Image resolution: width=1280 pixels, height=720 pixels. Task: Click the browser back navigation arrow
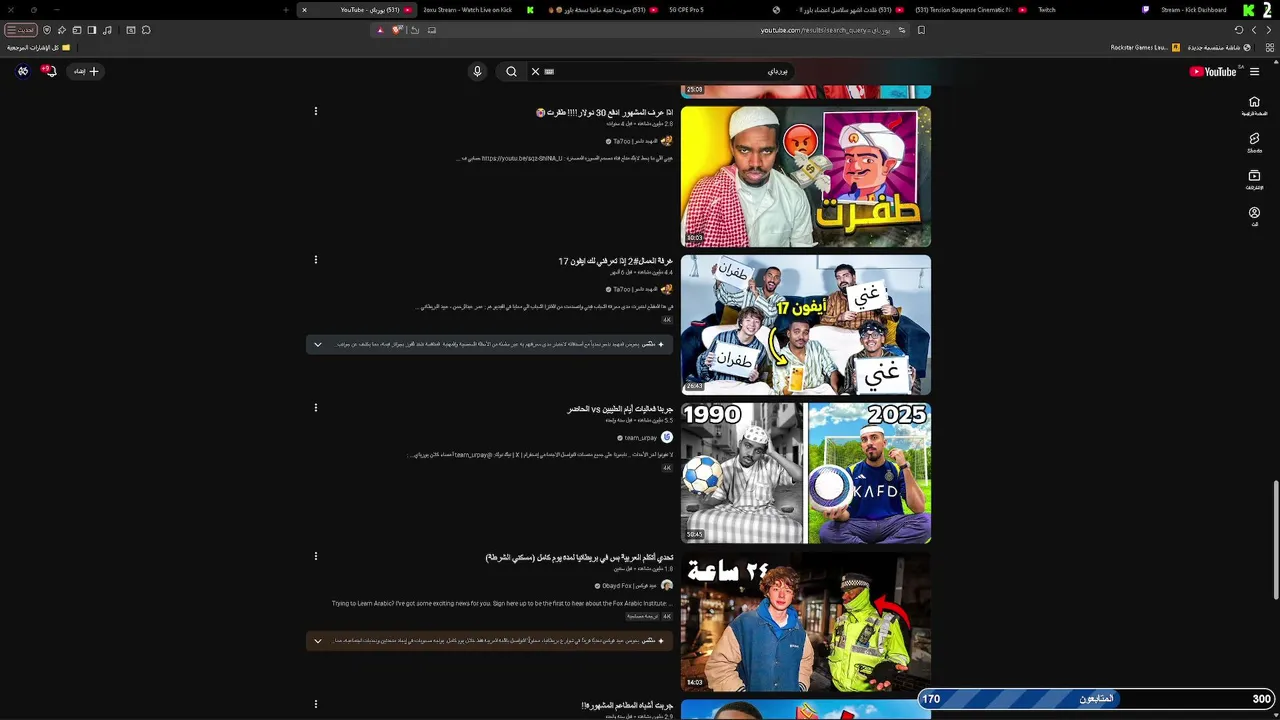(x=1270, y=30)
